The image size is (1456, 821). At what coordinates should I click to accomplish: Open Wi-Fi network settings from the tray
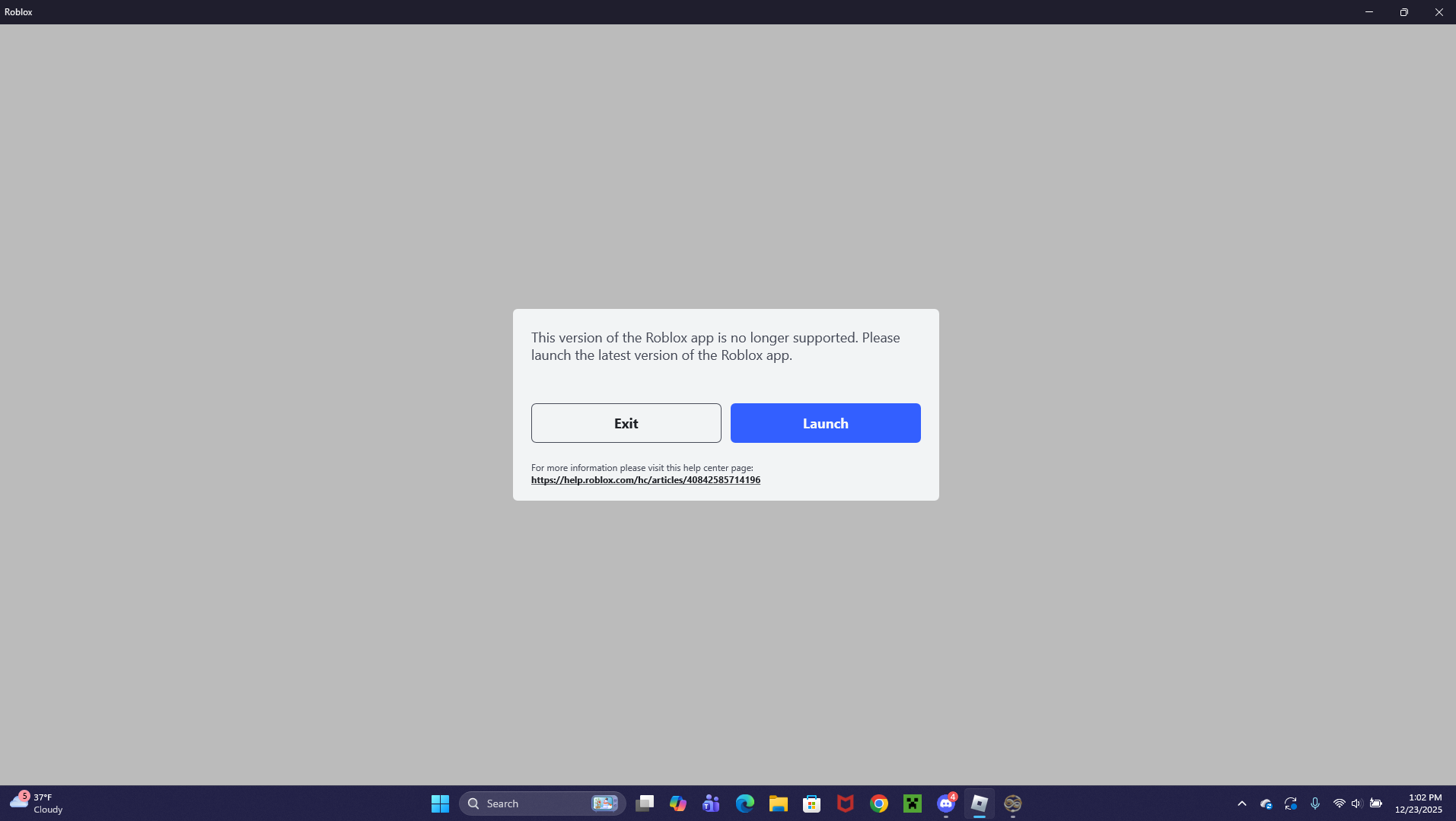[1337, 803]
